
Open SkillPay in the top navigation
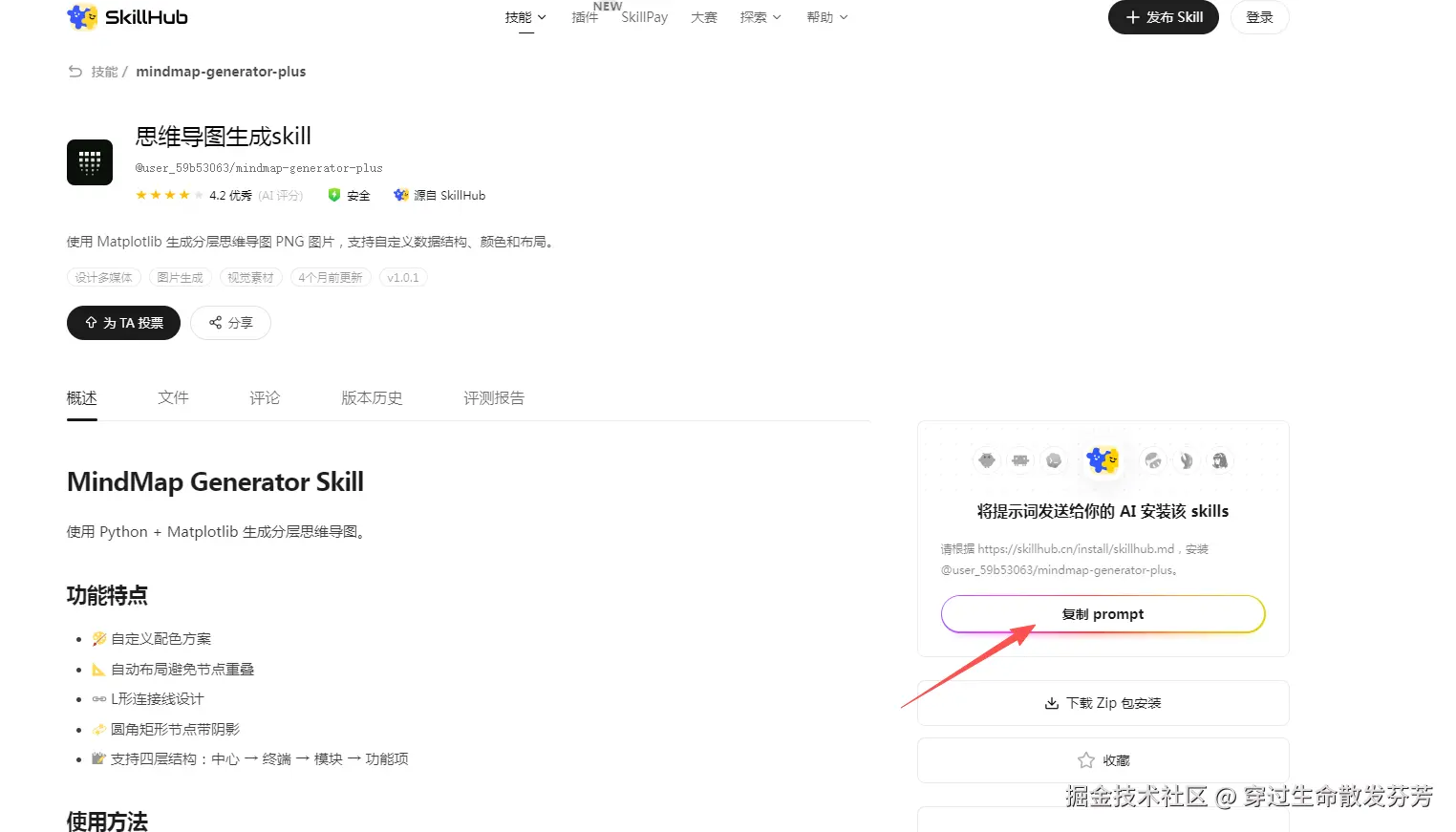tap(645, 17)
